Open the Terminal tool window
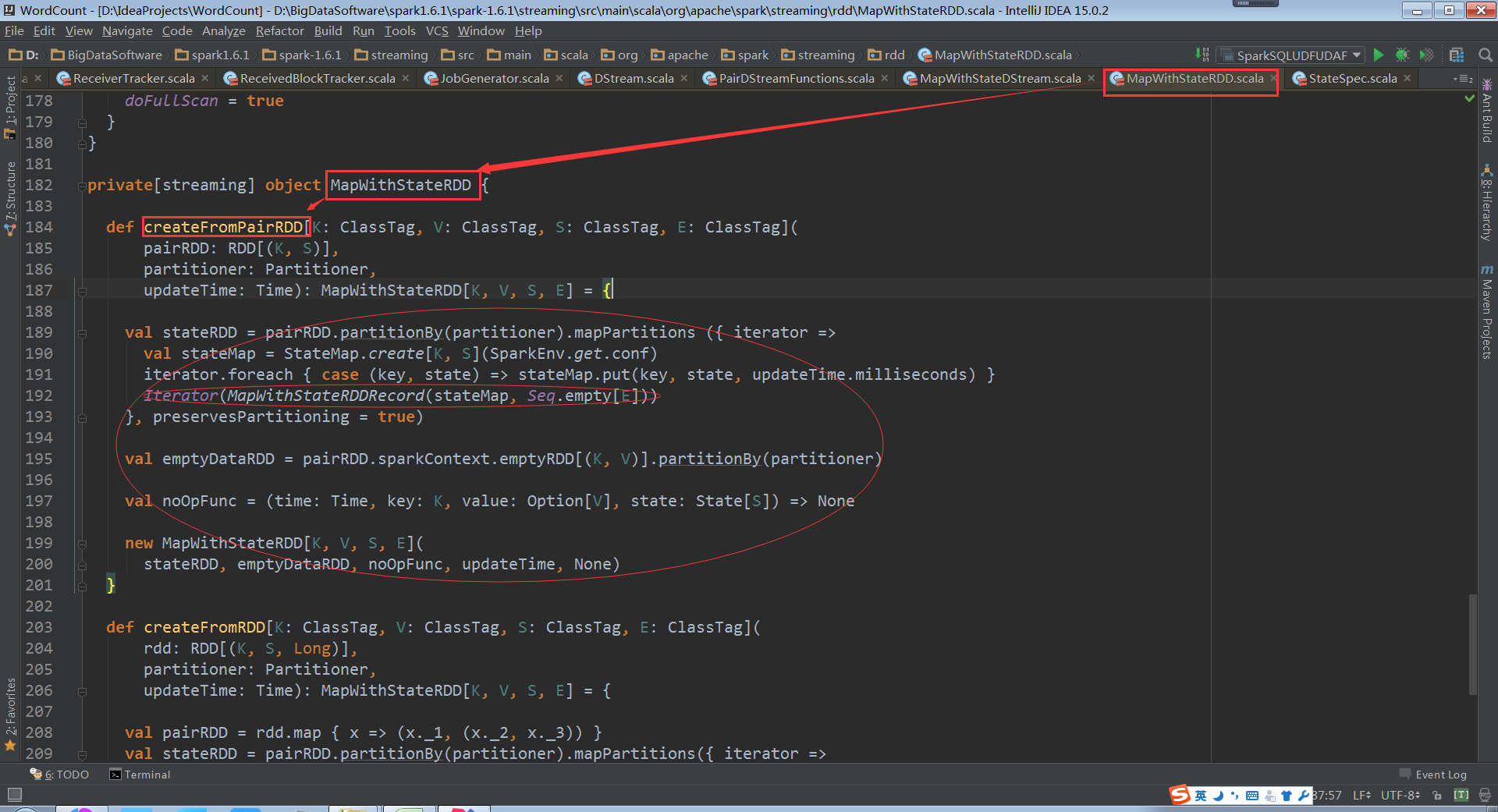Screen dimensions: 1498x812 click(140, 775)
